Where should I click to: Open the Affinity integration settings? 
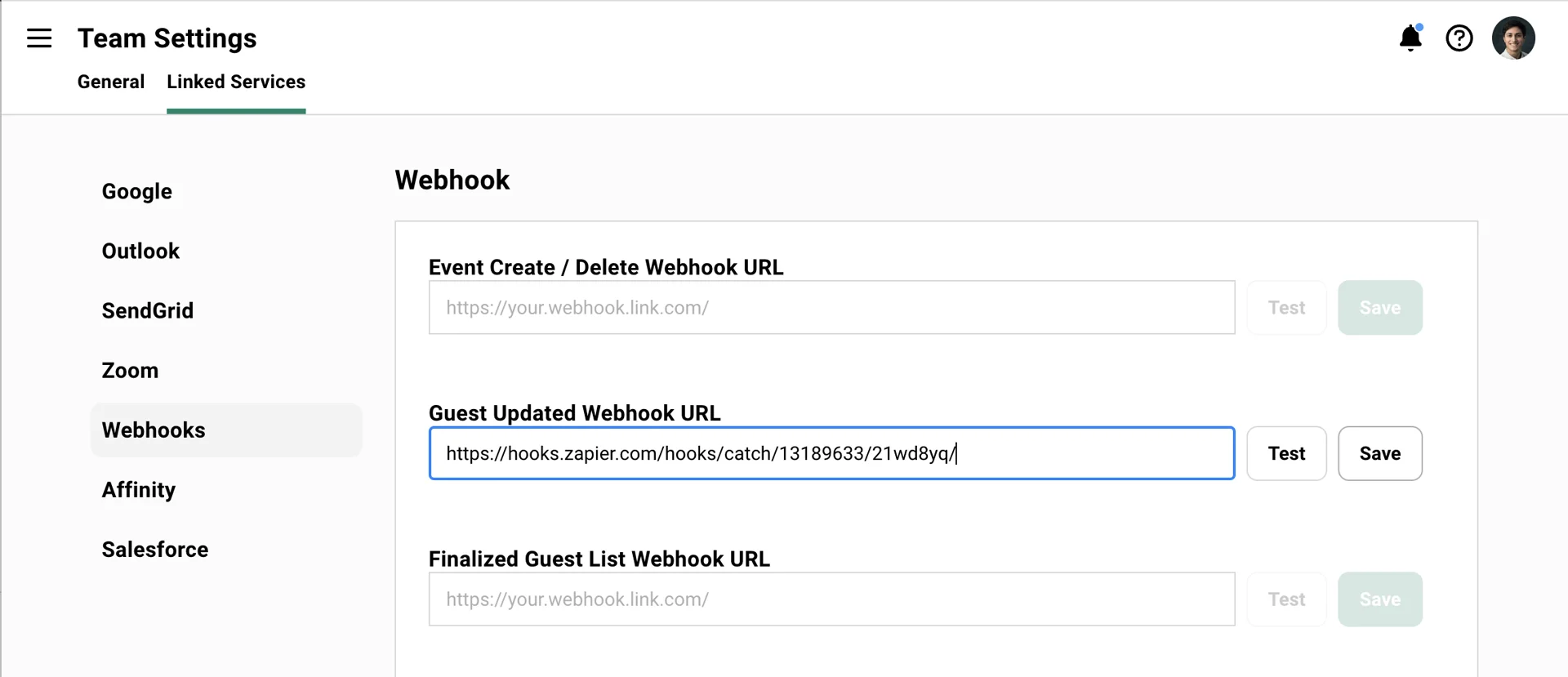coord(138,490)
